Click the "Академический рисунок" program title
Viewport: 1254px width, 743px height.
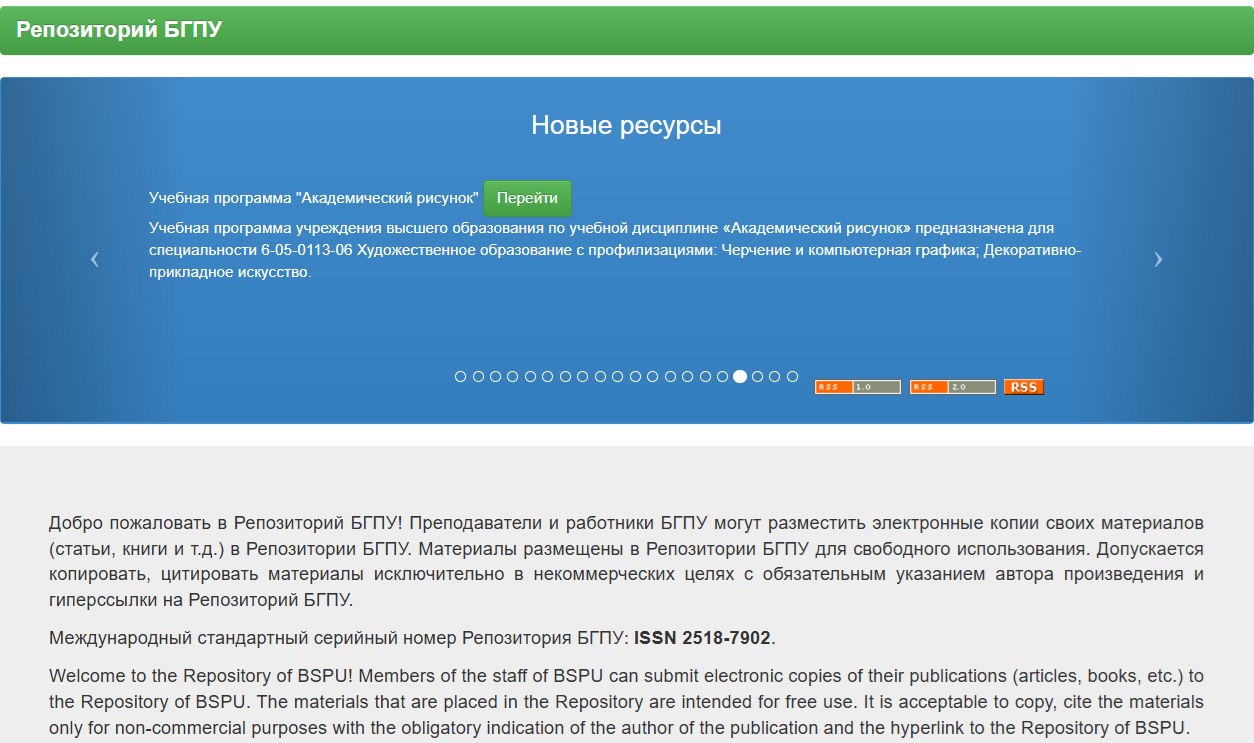(x=313, y=198)
